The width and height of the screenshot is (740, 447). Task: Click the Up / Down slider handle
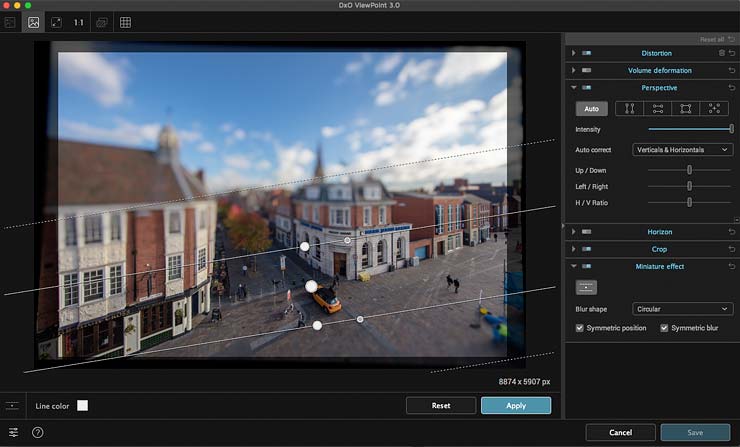[690, 170]
